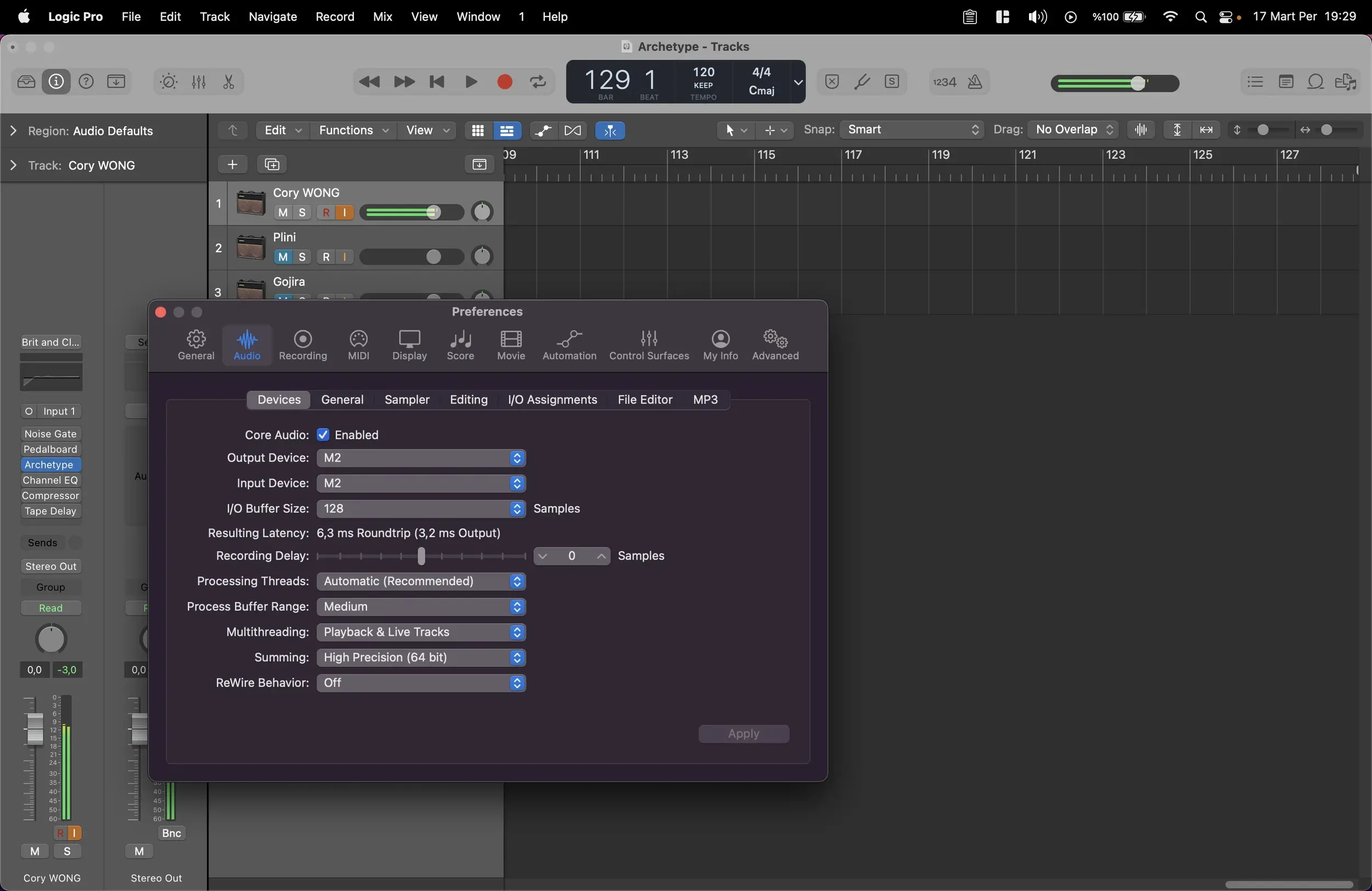Open the Mixer via control bar icon
This screenshot has width=1372, height=891.
(x=198, y=82)
